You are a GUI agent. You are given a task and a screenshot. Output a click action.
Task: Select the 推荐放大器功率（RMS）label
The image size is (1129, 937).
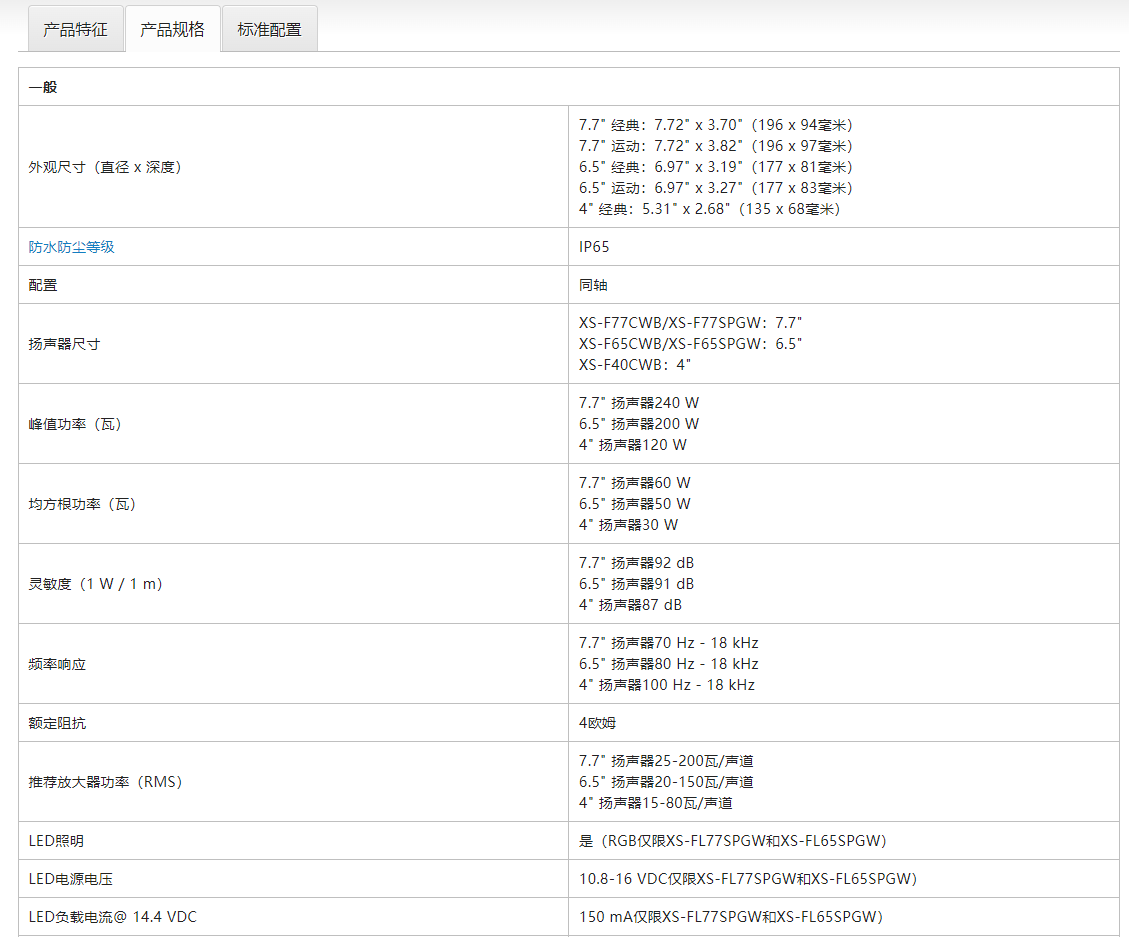(x=105, y=782)
